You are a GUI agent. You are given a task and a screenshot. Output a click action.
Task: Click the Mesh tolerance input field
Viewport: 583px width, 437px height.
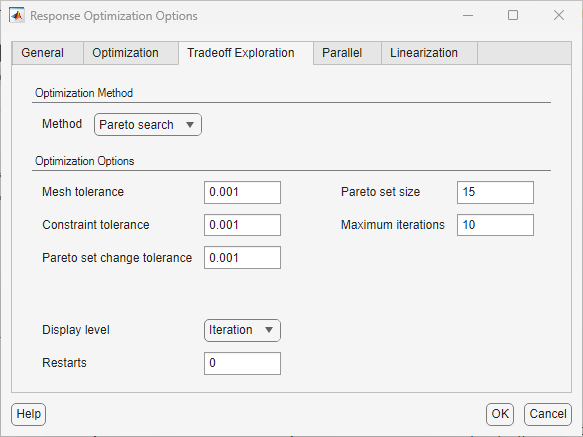click(x=242, y=192)
